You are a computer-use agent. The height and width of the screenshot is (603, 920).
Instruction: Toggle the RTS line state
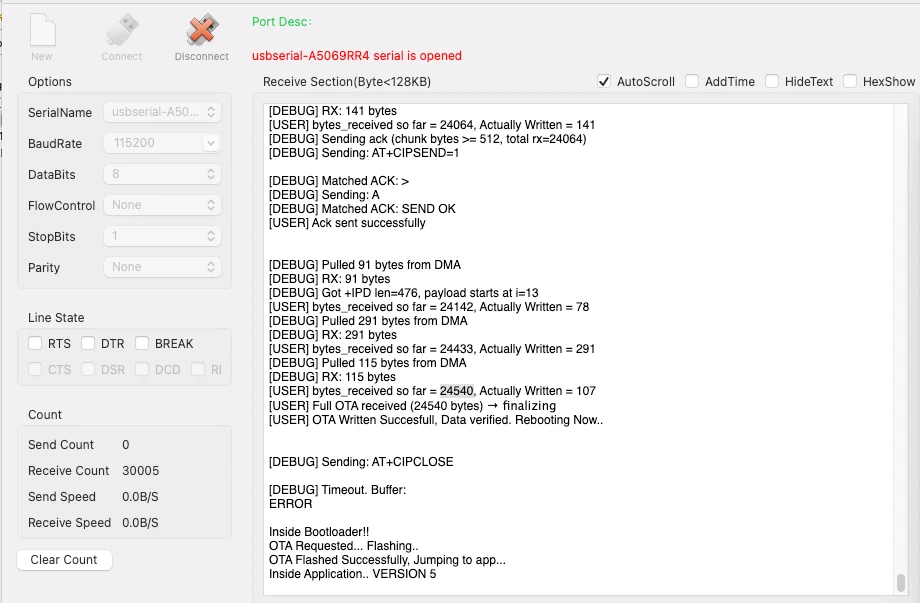coord(35,343)
